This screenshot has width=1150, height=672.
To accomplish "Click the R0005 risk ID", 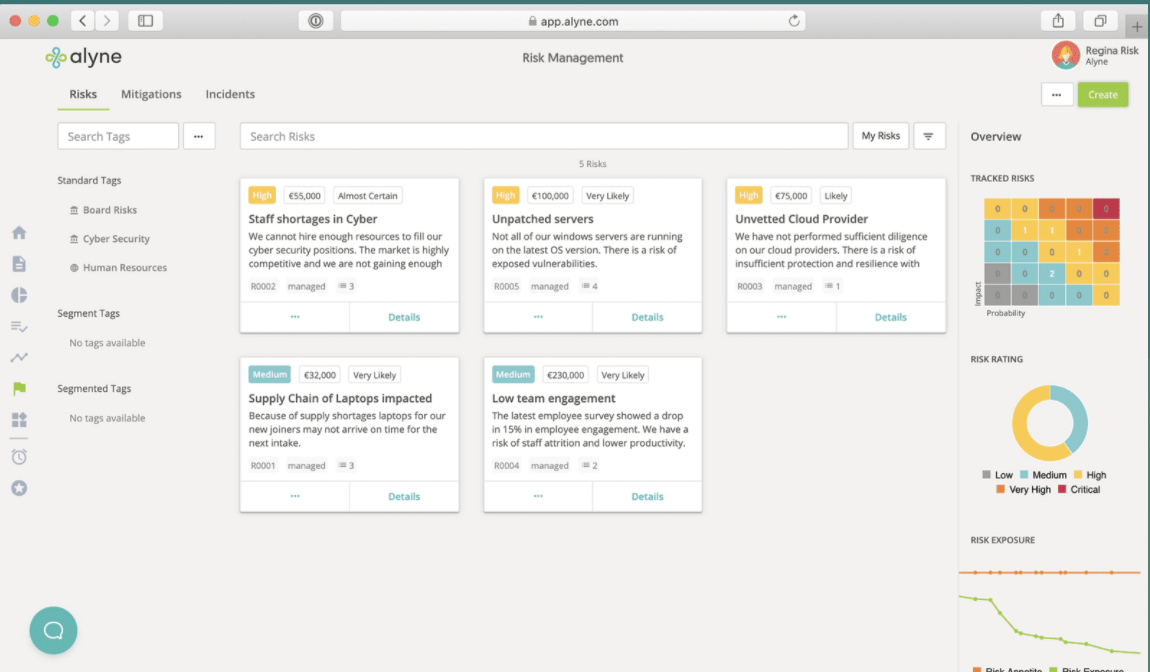I will coord(506,286).
